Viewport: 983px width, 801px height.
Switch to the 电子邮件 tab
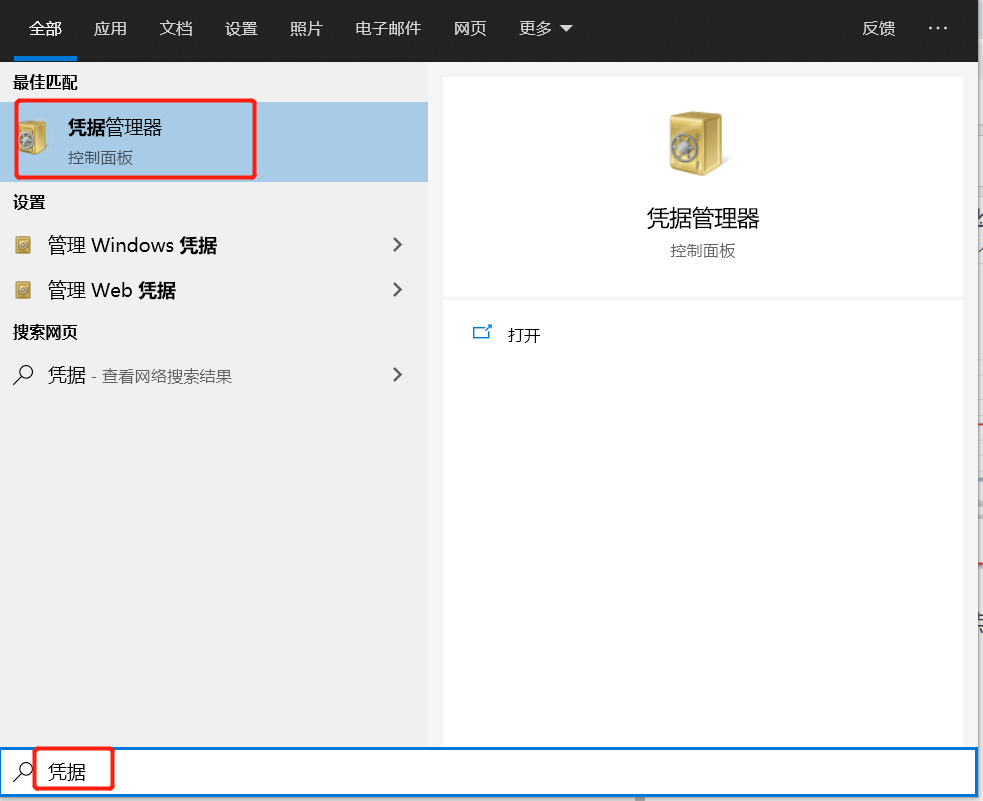pyautogui.click(x=388, y=28)
